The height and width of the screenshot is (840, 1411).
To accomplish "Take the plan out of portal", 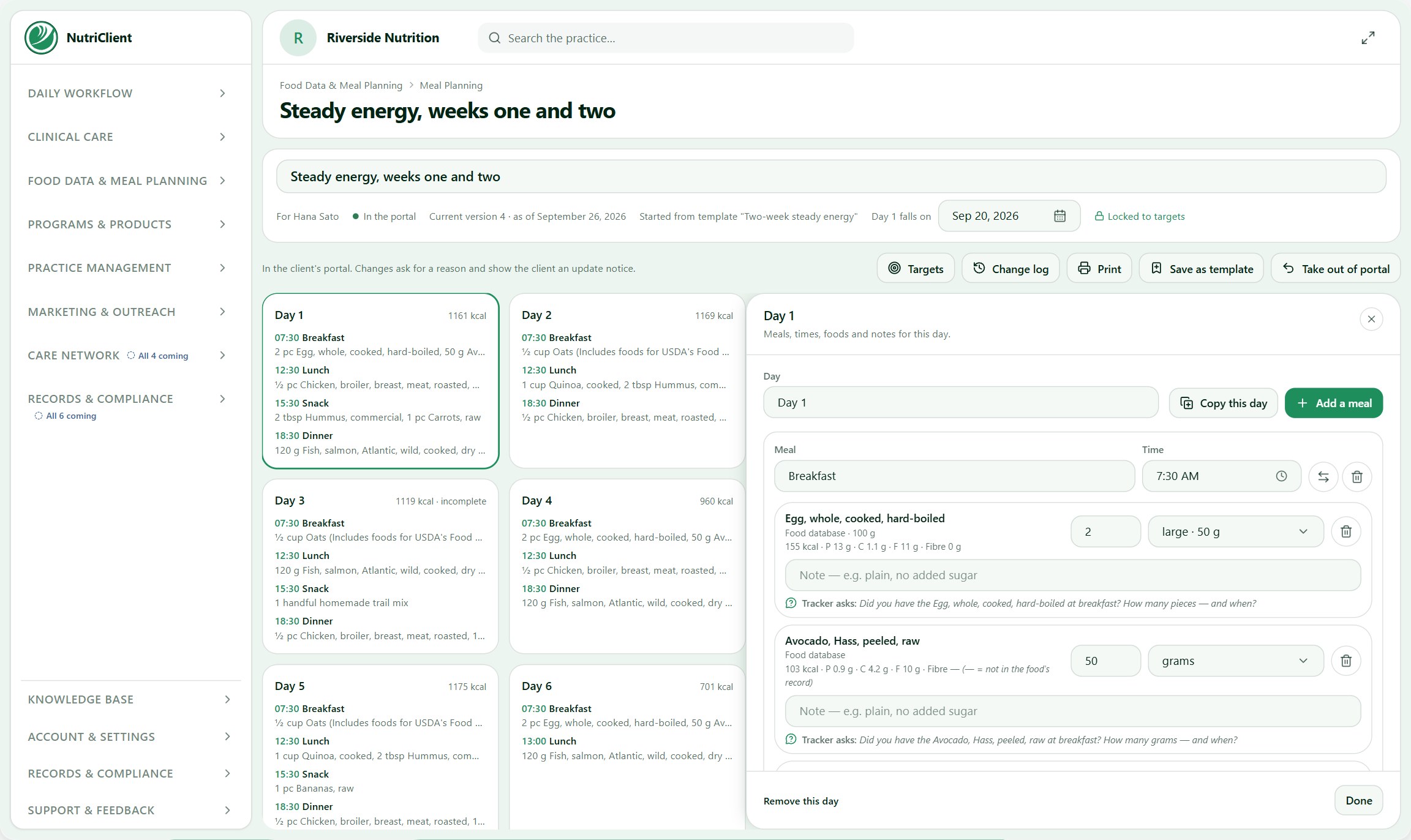I will (1335, 269).
